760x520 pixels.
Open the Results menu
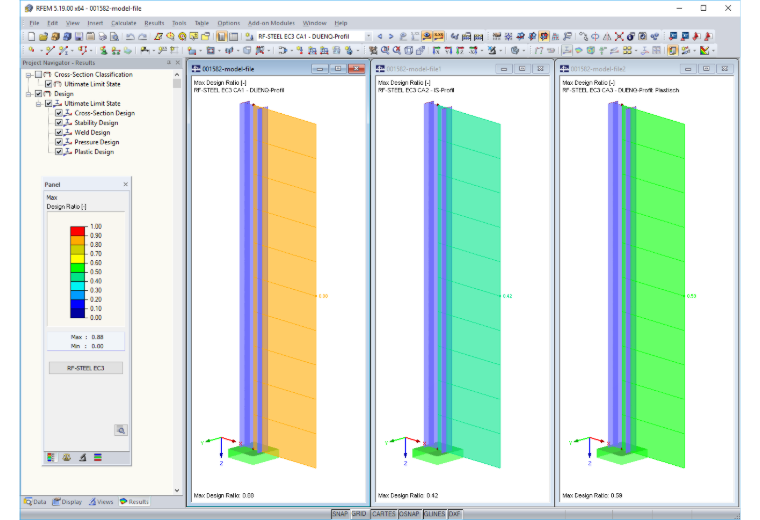pos(154,23)
